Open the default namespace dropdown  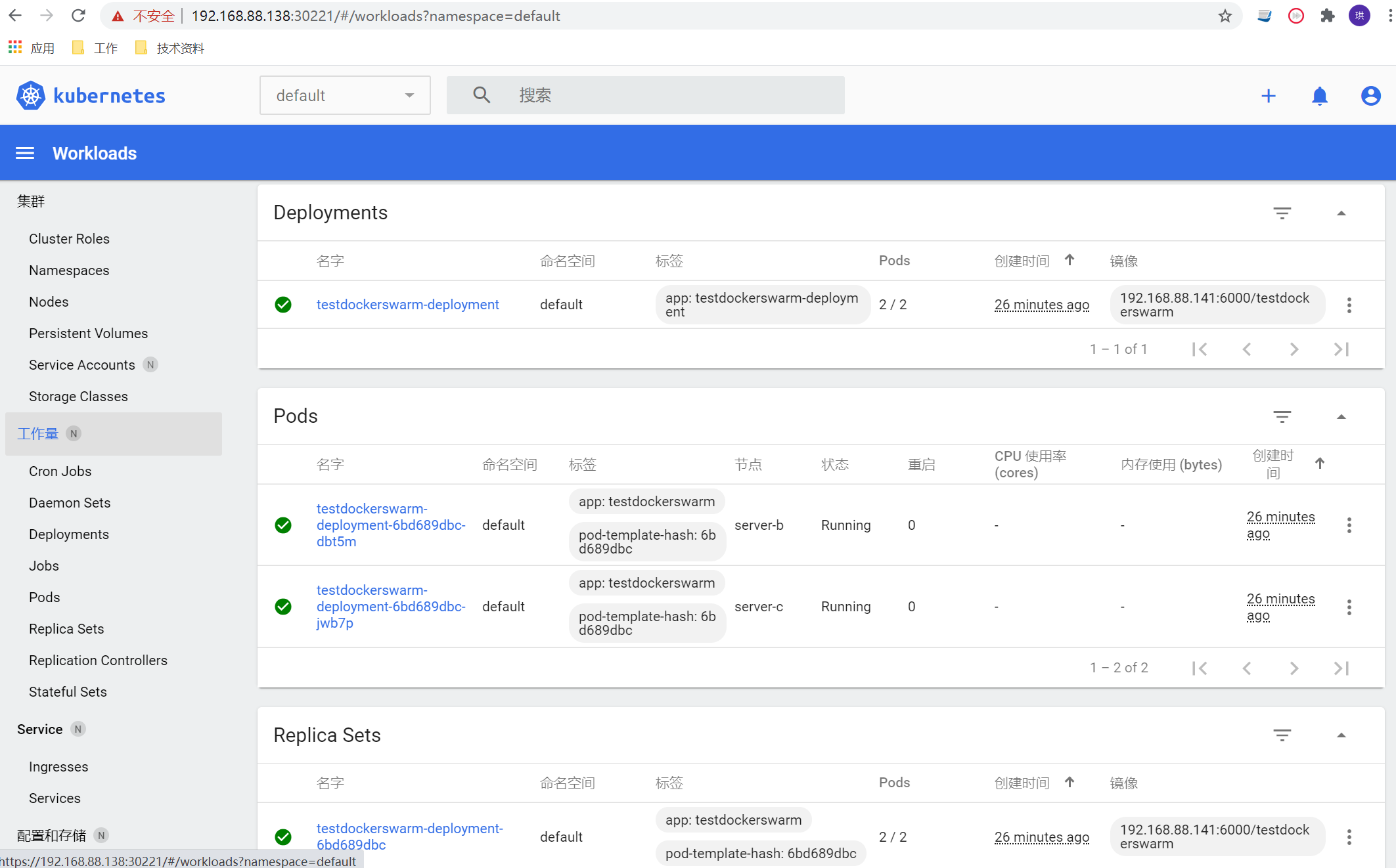click(x=345, y=95)
